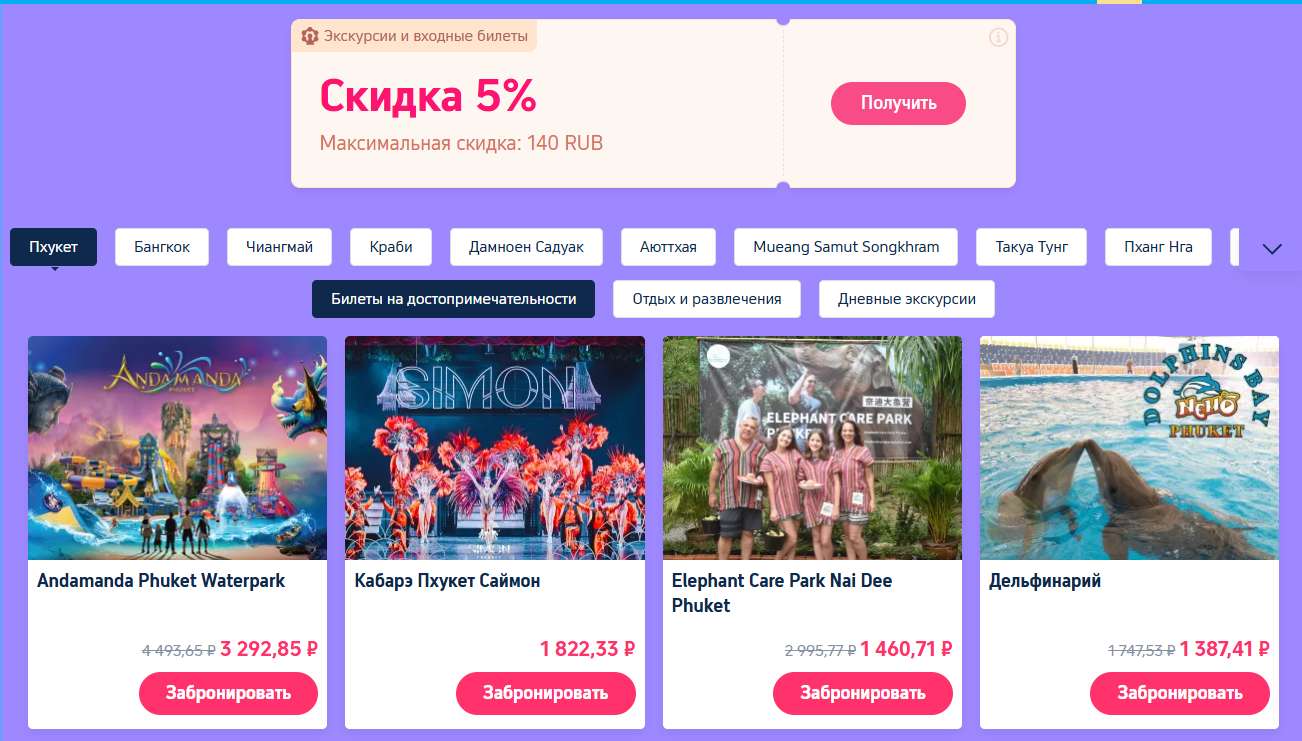Image resolution: width=1302 pixels, height=741 pixels.
Task: Select the Краби city filter
Action: coord(391,247)
